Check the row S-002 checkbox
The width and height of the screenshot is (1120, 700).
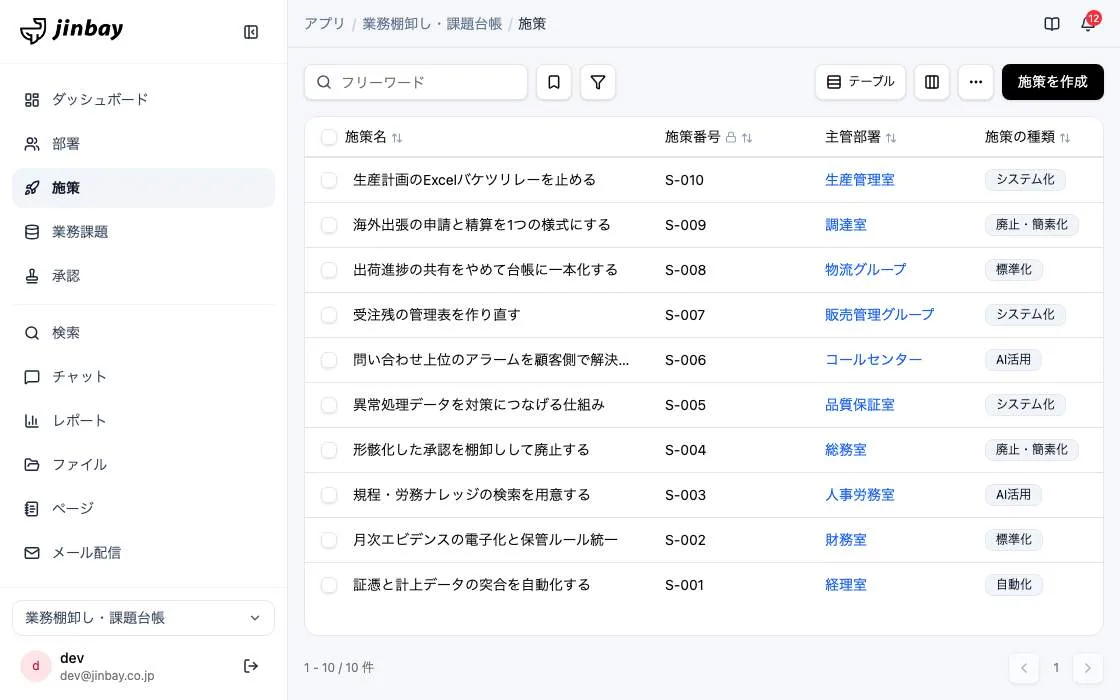click(329, 540)
